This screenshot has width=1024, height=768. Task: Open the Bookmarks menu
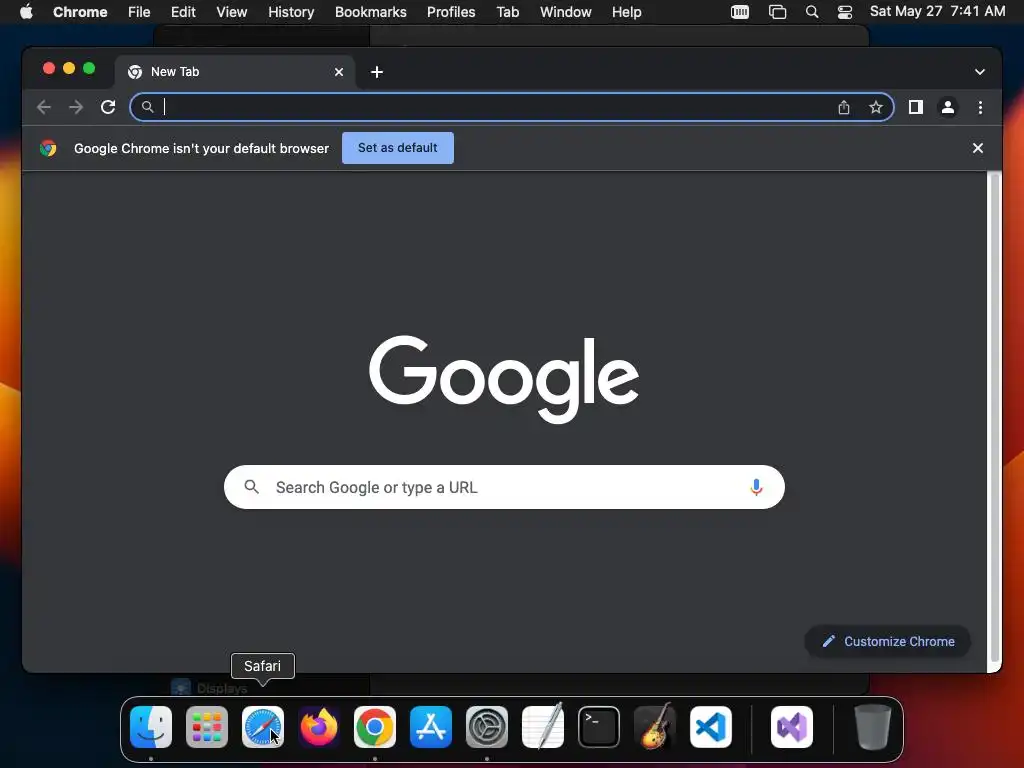(x=371, y=12)
